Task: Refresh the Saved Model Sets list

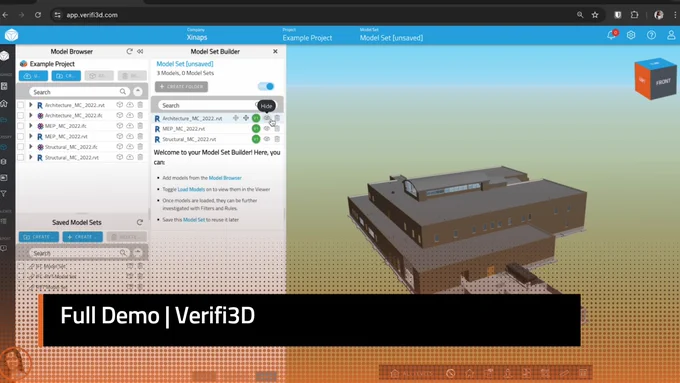Action: click(x=140, y=222)
